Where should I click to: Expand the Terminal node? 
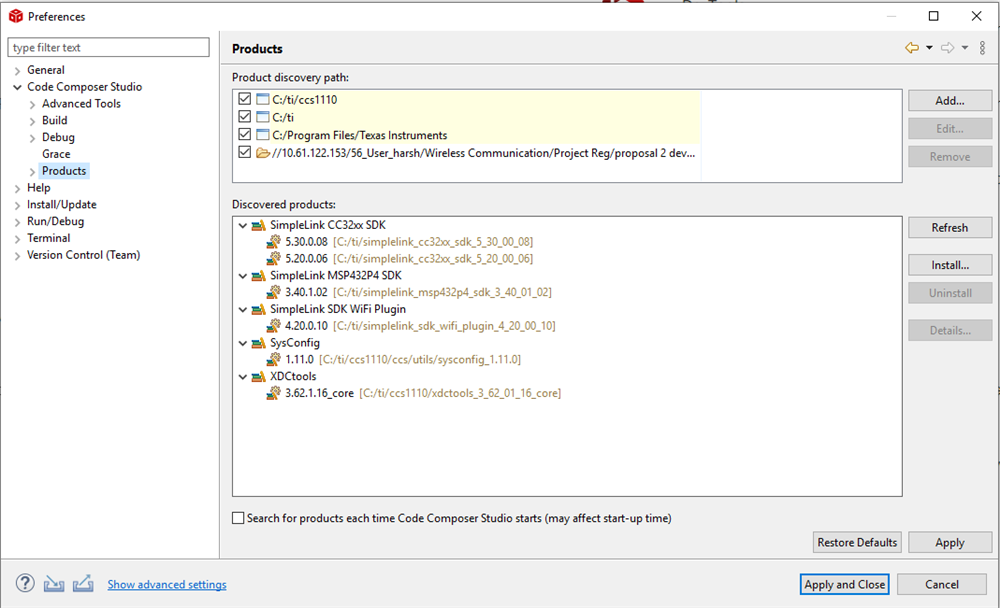click(17, 239)
